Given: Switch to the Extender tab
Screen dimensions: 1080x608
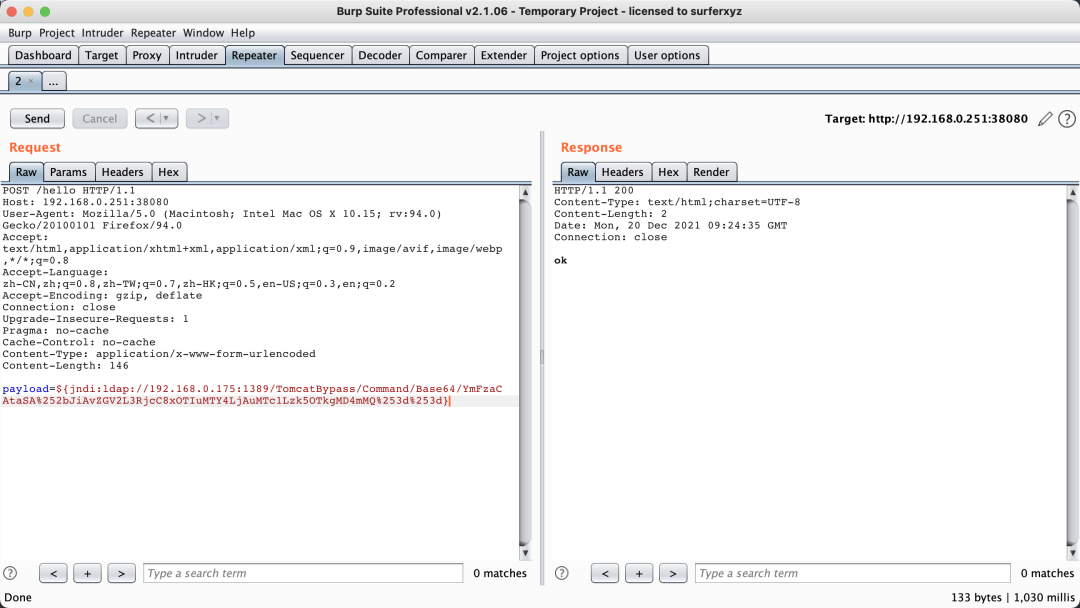Looking at the screenshot, I should click(x=503, y=55).
